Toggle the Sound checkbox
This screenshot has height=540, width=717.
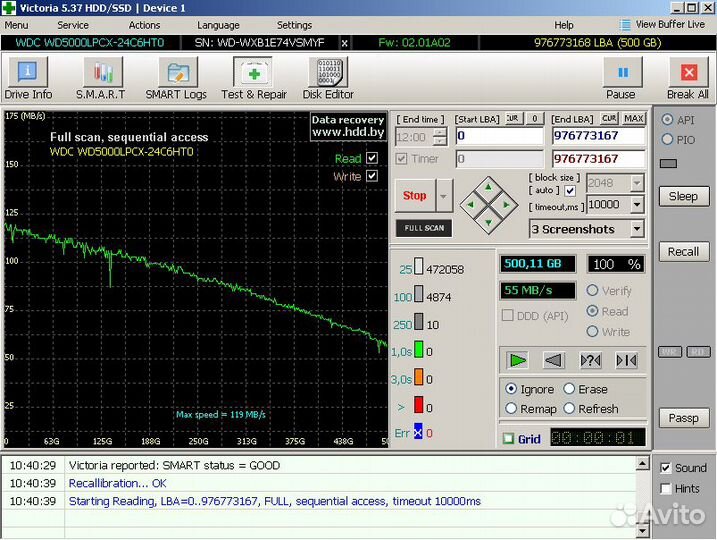(x=665, y=468)
